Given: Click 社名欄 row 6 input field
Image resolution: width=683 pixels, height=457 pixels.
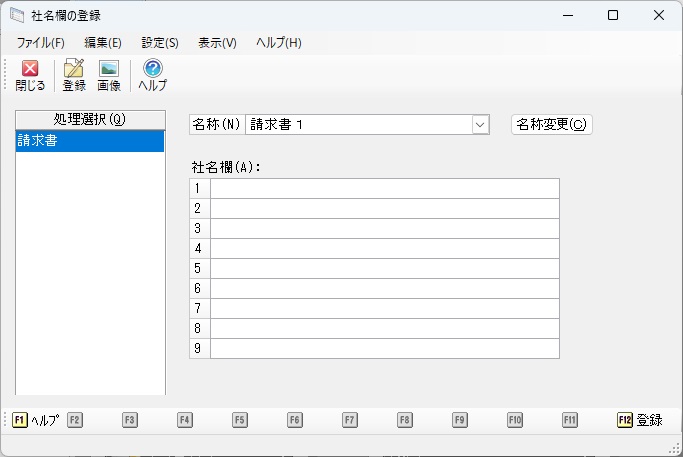Looking at the screenshot, I should [x=385, y=288].
